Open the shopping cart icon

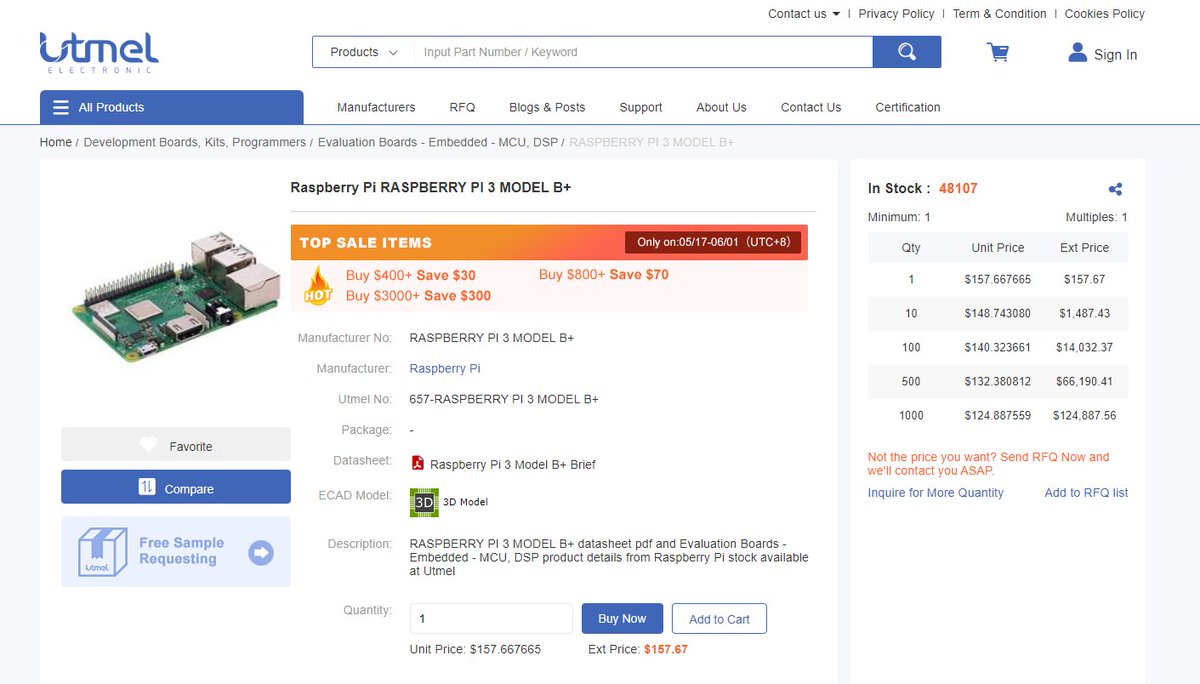click(998, 52)
